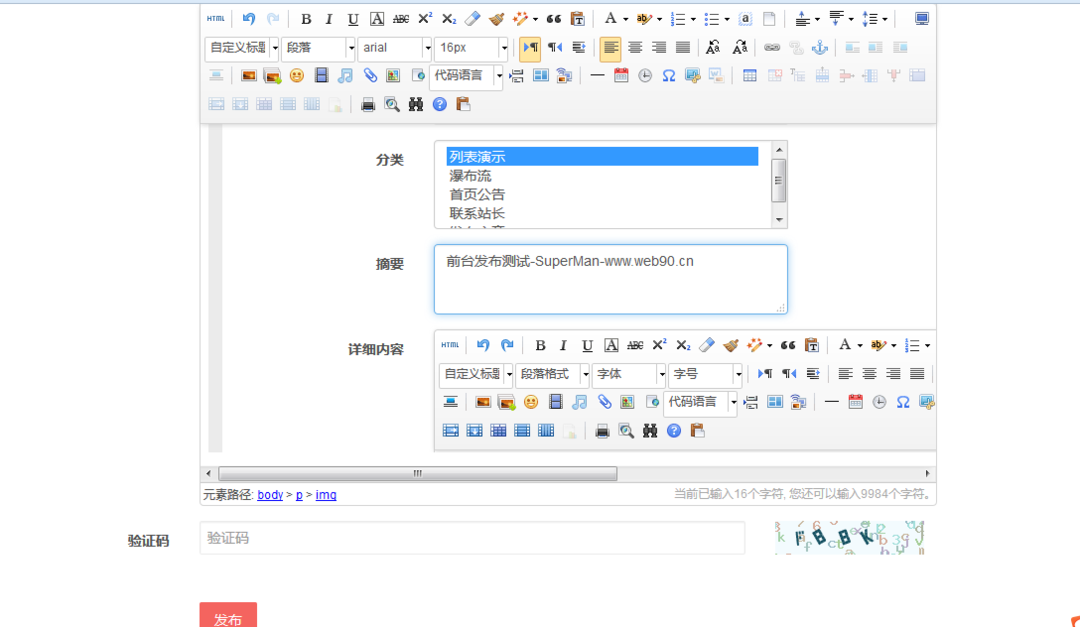This screenshot has height=627, width=1080.
Task: Toggle HTML source in 详细内容 editor
Action: tap(450, 345)
